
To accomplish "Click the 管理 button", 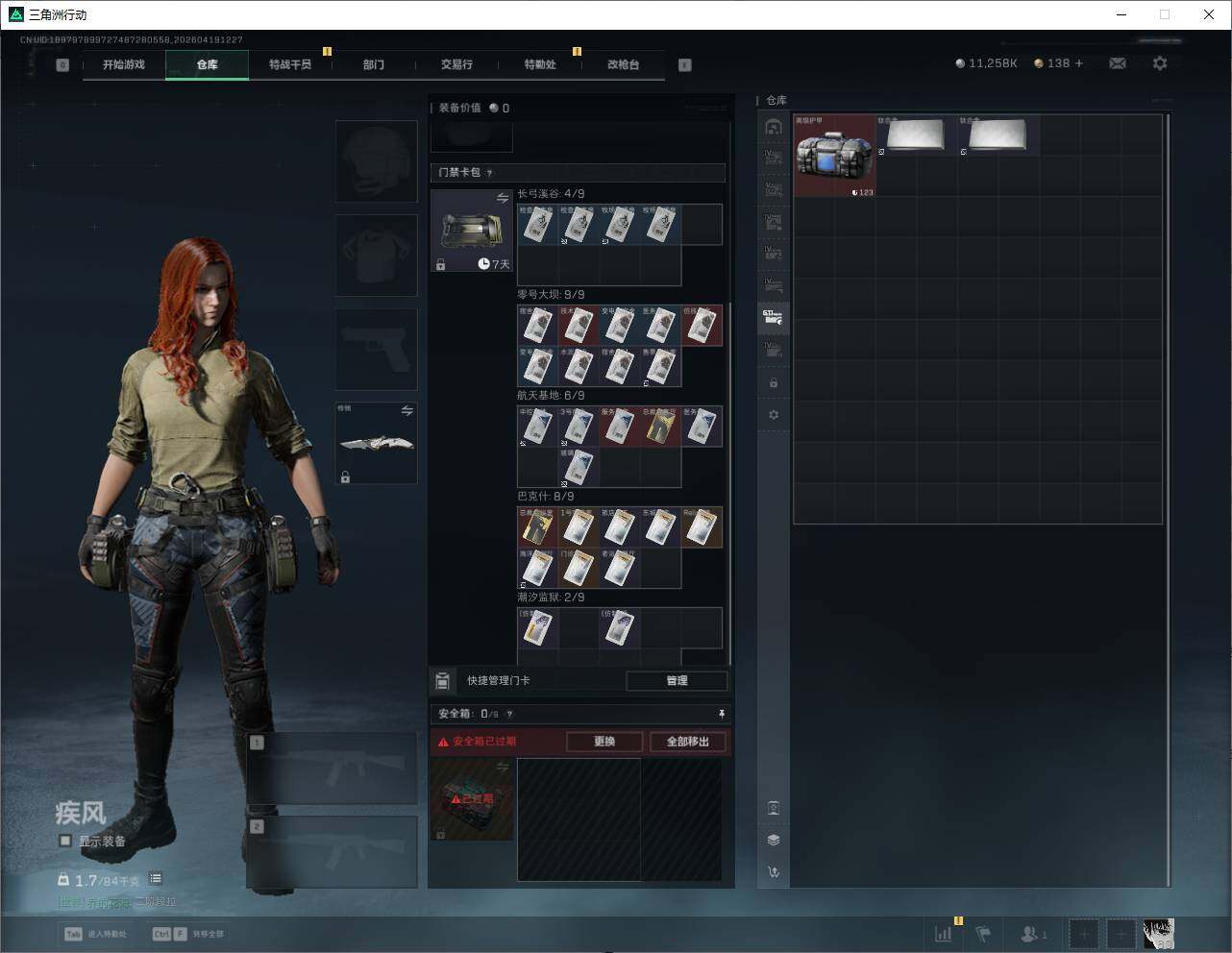I will 677,680.
